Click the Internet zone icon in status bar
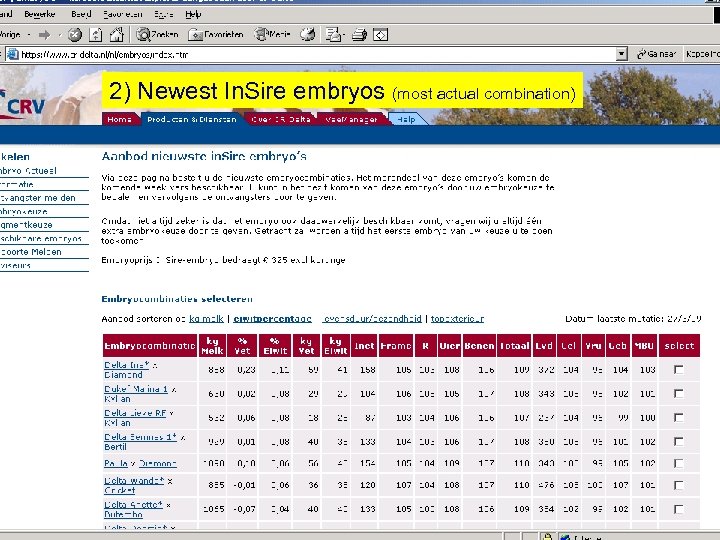This screenshot has height=540, width=720. [565, 537]
